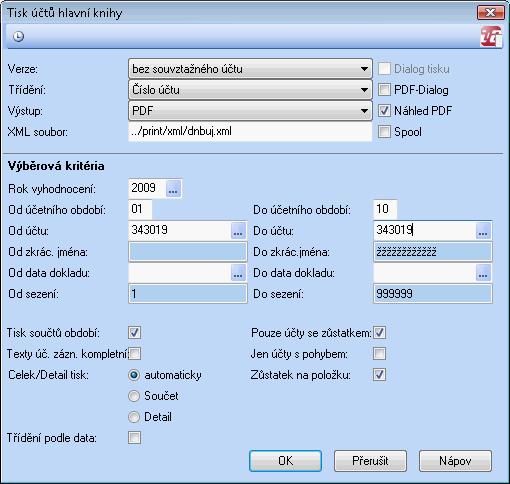Expand the Verze dropdown
The width and height of the screenshot is (510, 484).
(x=250, y=69)
